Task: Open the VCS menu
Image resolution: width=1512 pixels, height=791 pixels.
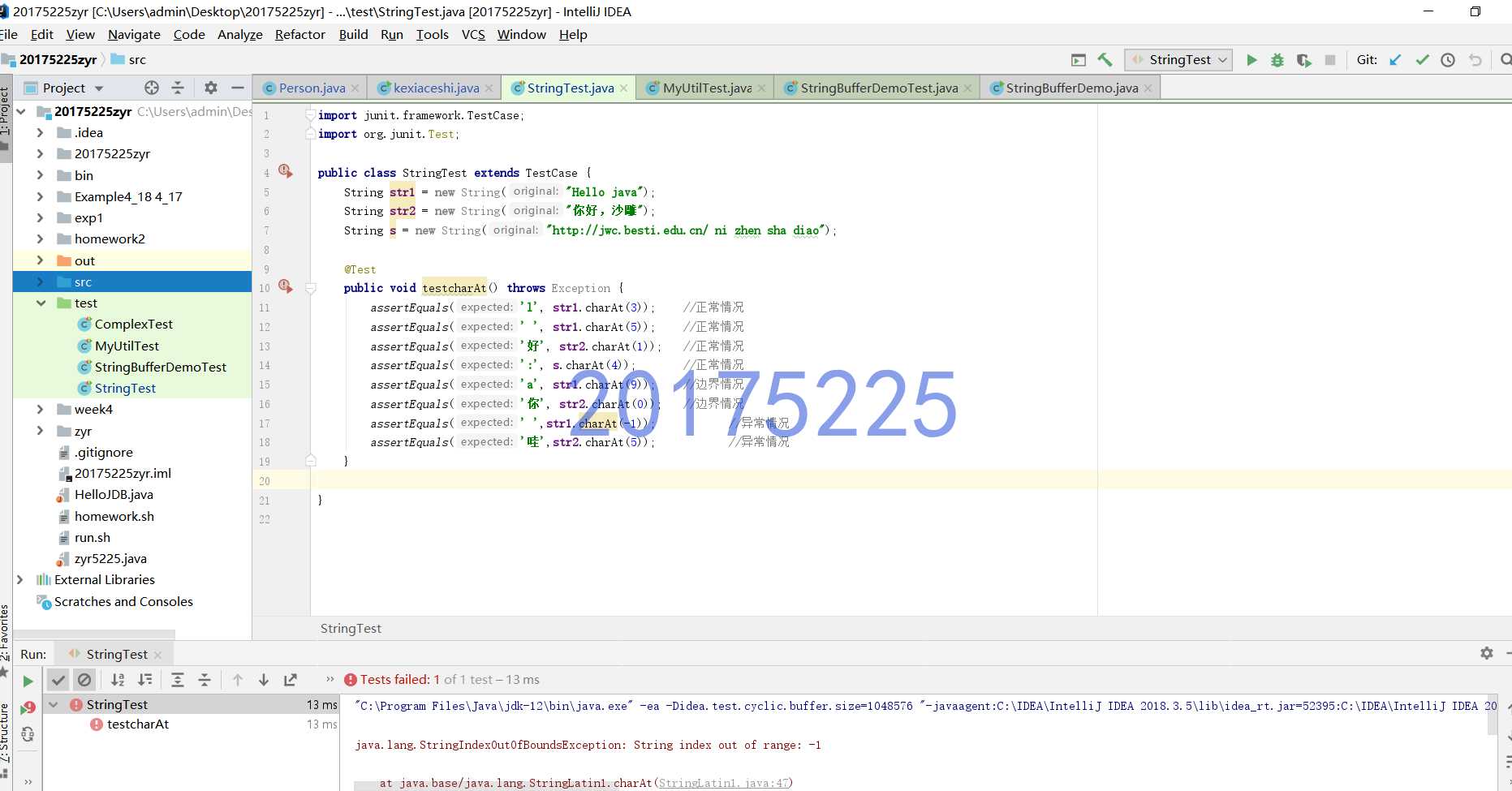Action: (473, 34)
